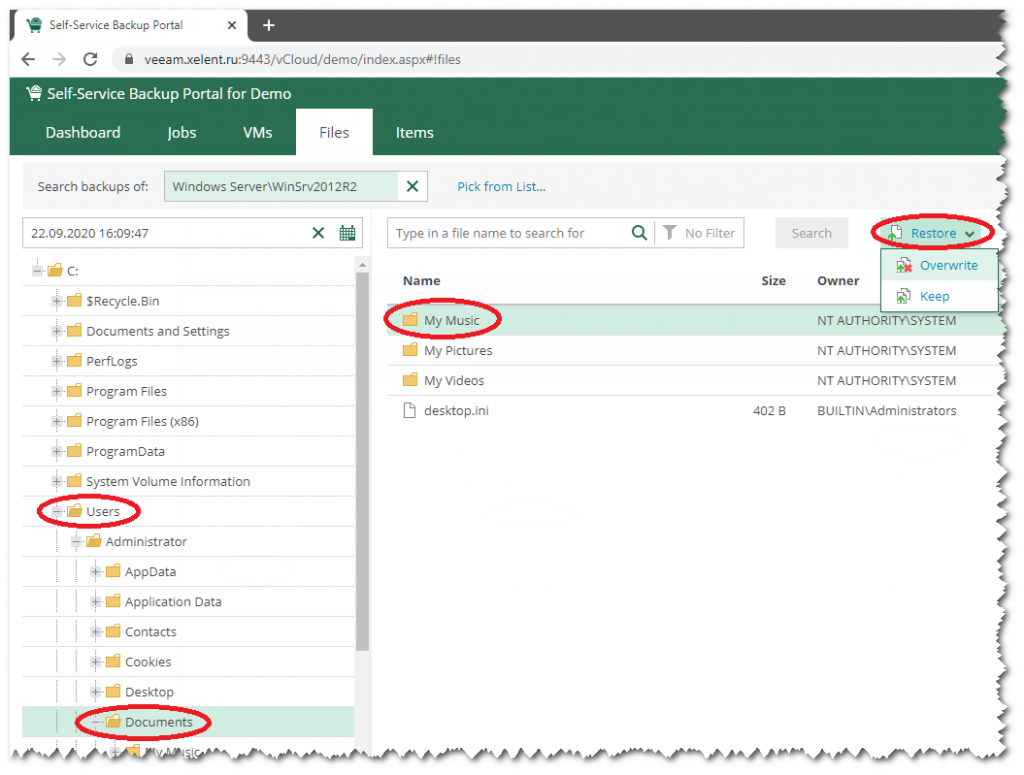Click the Cookies folder icon
The image size is (1024, 775).
click(x=113, y=661)
